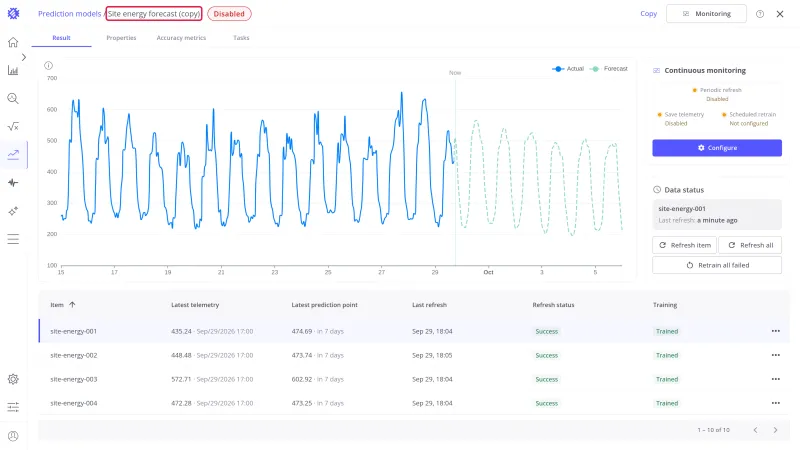
Task: Go back to Prediction models breadcrumb
Action: click(x=69, y=14)
